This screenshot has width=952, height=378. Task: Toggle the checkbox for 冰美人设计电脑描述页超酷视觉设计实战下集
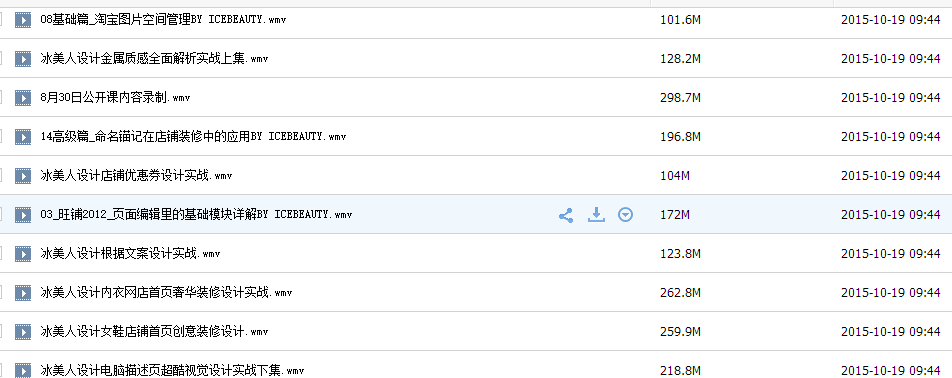(x=0, y=370)
